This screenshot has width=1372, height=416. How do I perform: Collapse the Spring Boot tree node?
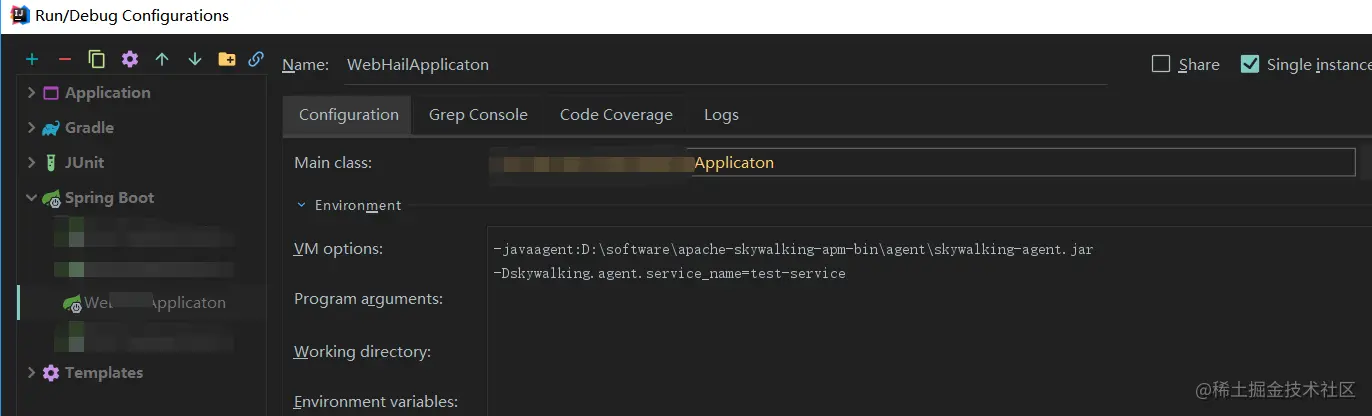(x=32, y=198)
